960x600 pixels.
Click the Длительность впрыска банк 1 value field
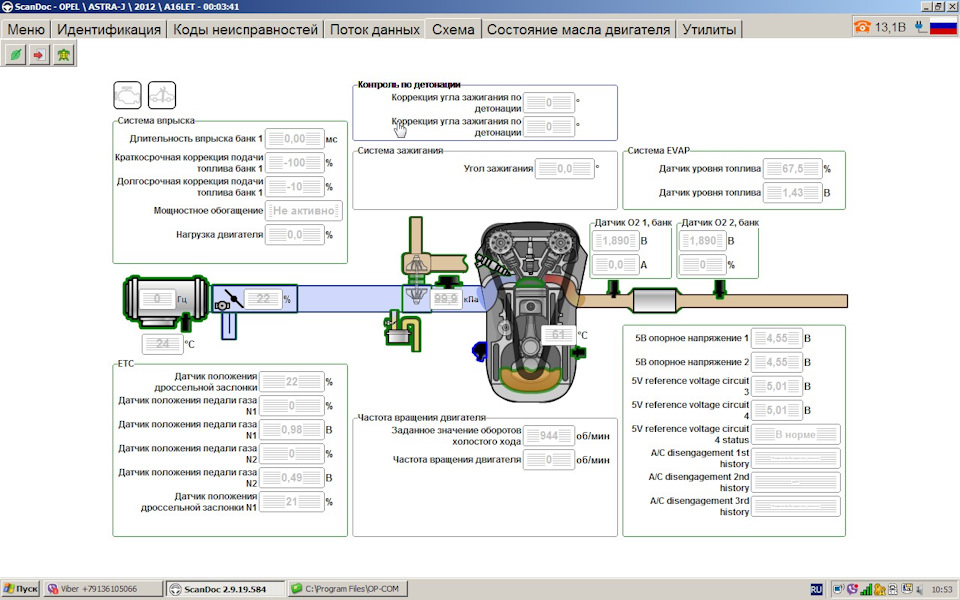point(294,139)
